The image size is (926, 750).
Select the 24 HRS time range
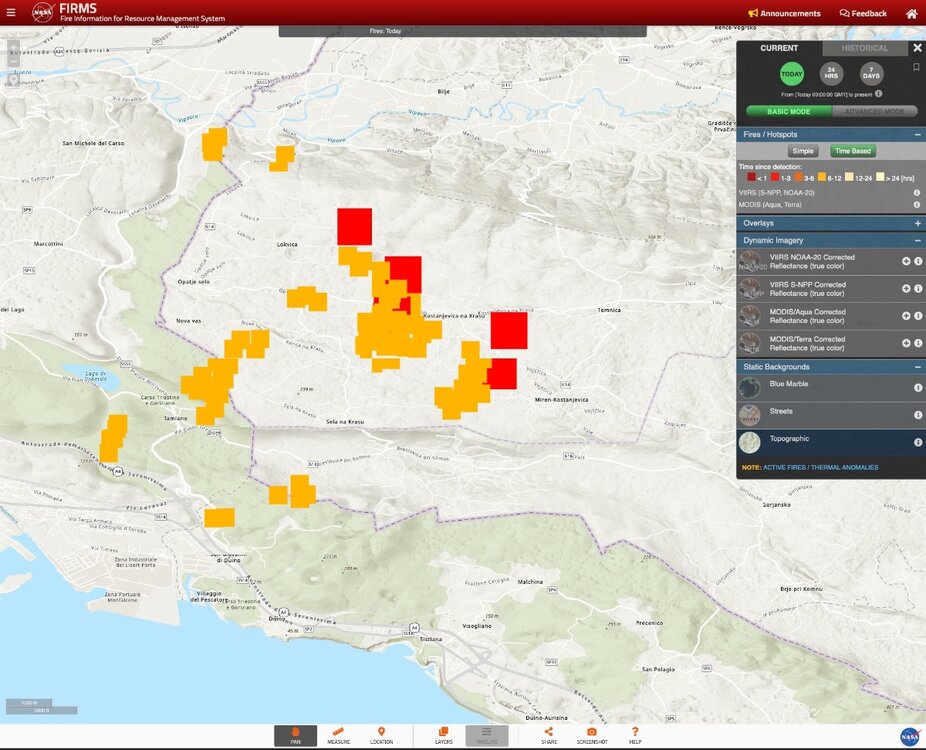pos(831,74)
